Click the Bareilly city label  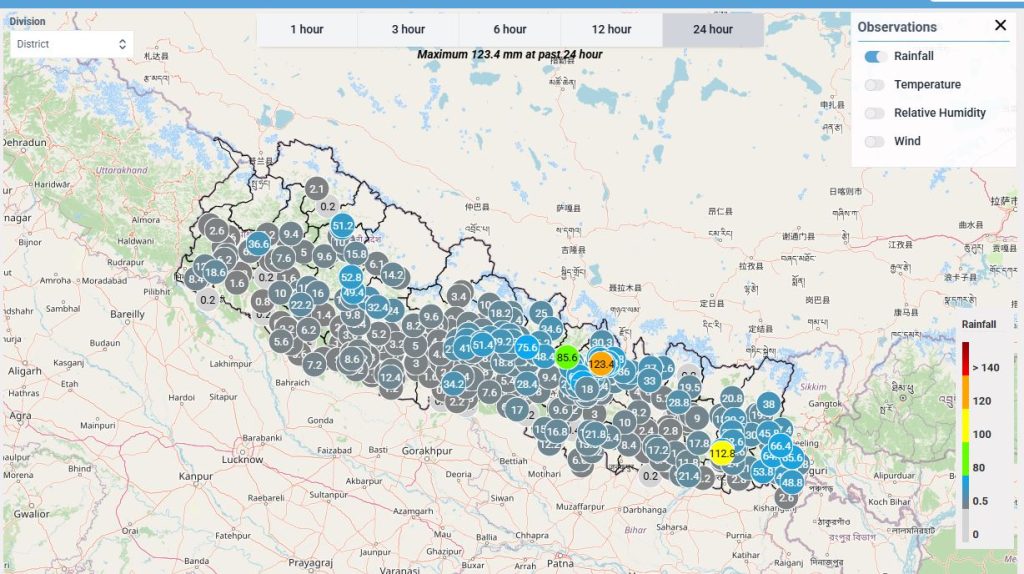pyautogui.click(x=127, y=314)
